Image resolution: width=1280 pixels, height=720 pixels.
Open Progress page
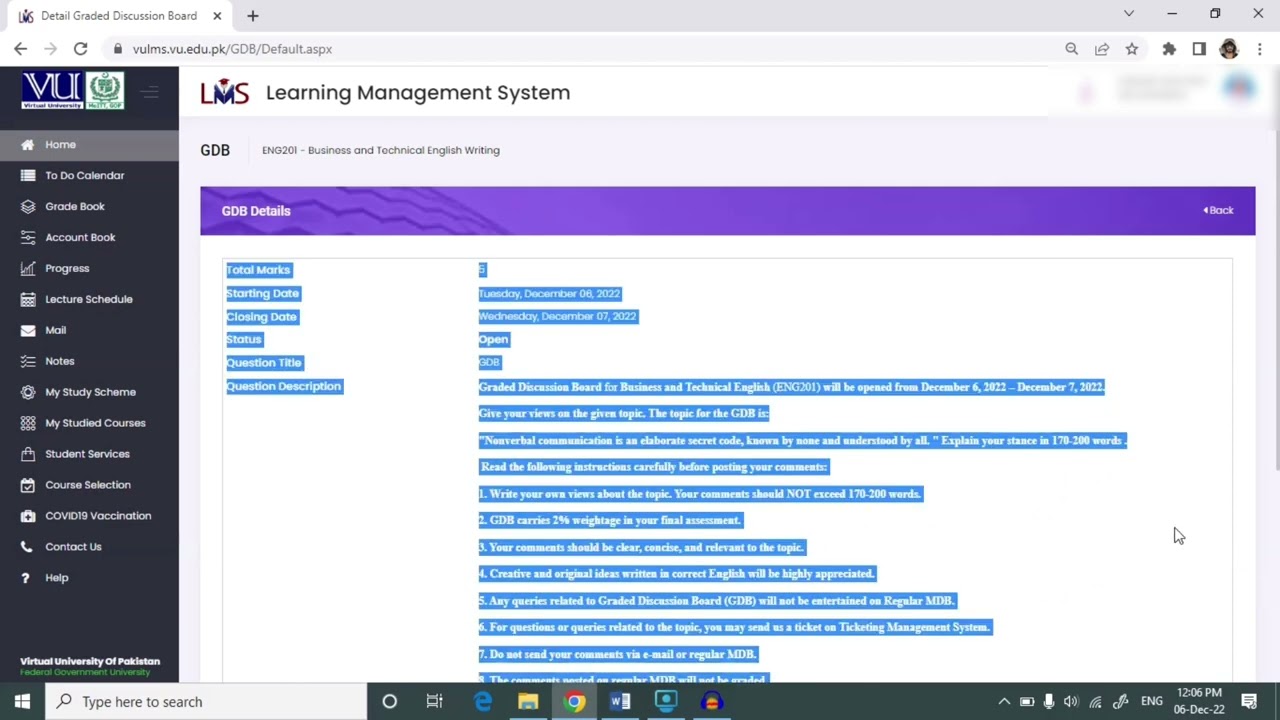pos(67,269)
